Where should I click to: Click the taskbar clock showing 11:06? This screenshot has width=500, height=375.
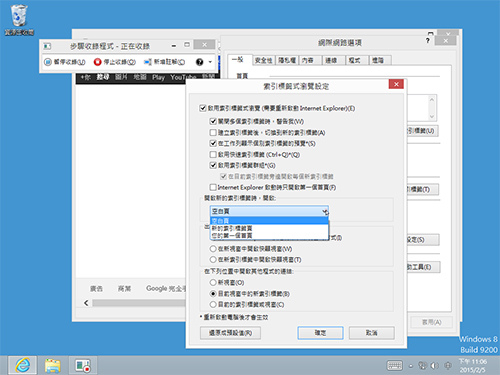tap(473, 366)
